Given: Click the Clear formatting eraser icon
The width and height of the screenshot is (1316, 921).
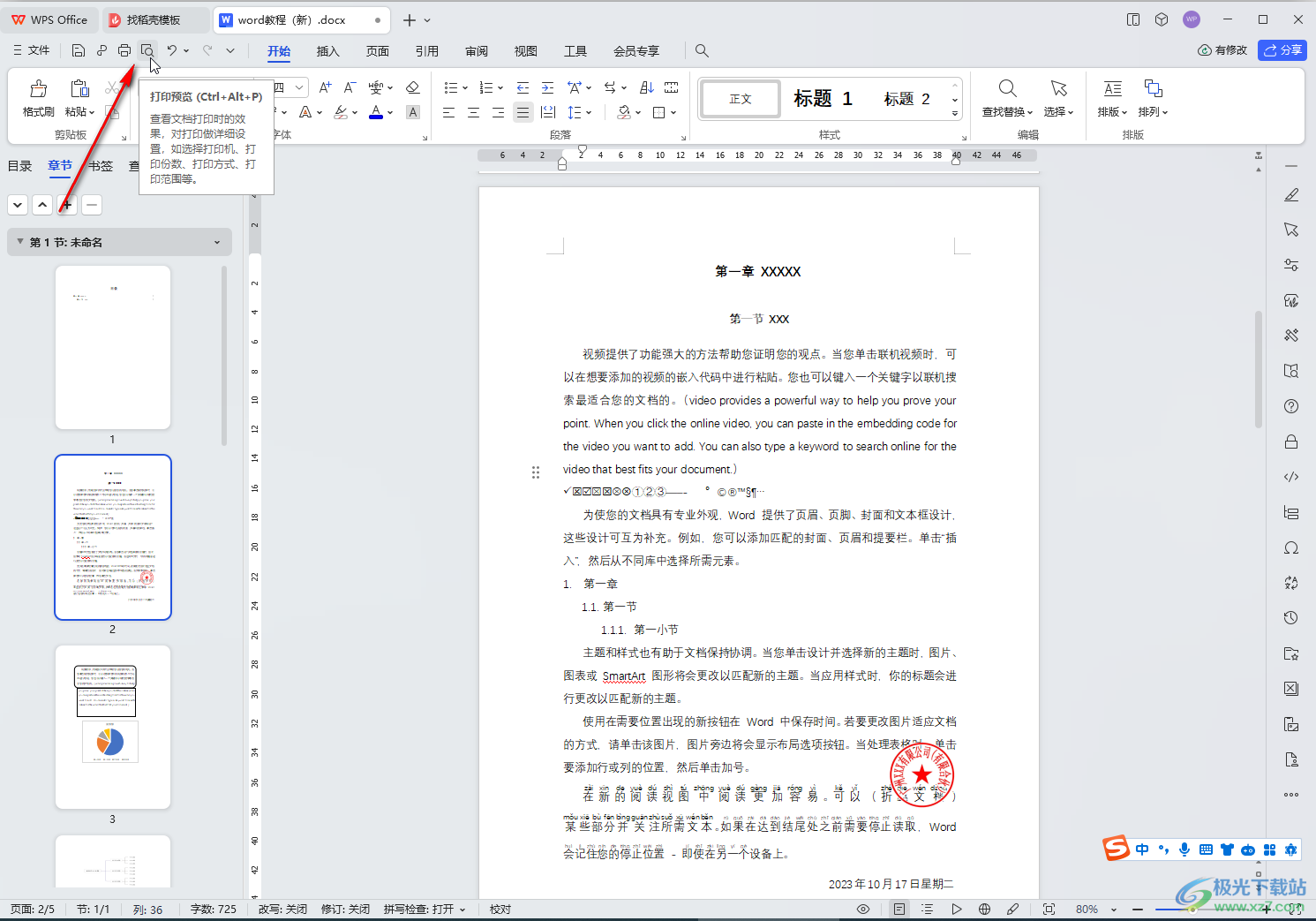Looking at the screenshot, I should [x=412, y=87].
